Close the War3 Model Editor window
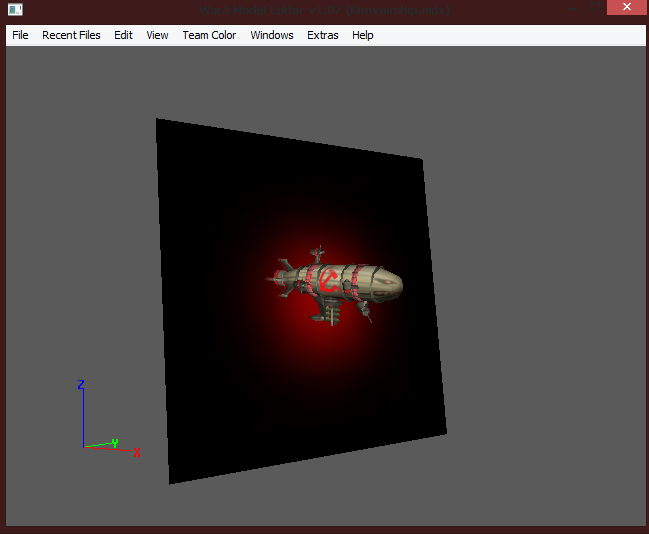 tap(626, 7)
